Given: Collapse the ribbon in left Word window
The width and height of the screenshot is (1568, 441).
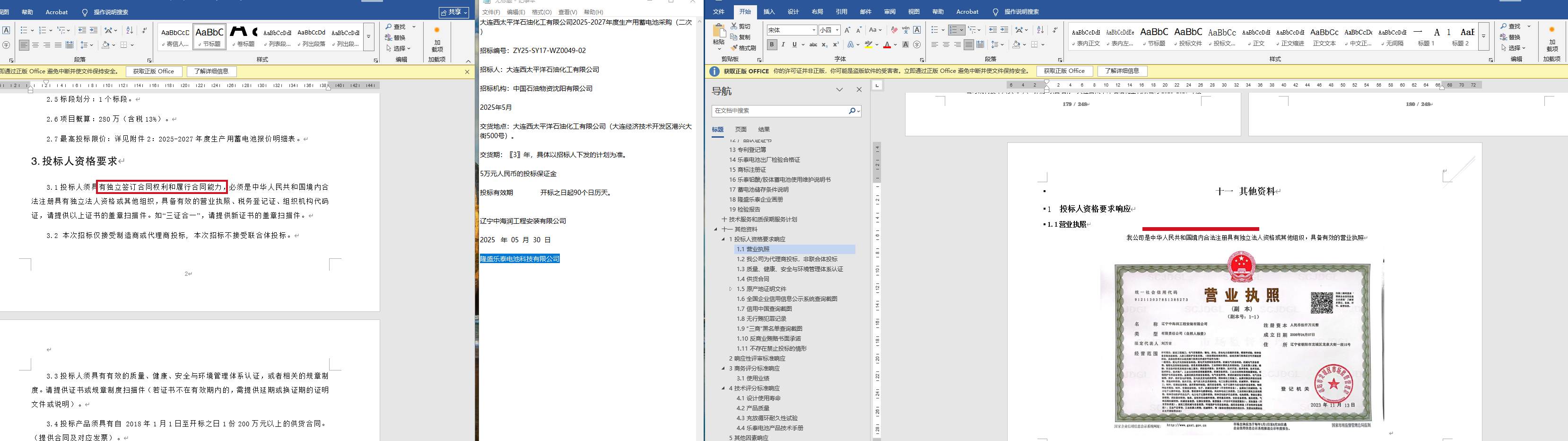Looking at the screenshot, I should click(468, 61).
